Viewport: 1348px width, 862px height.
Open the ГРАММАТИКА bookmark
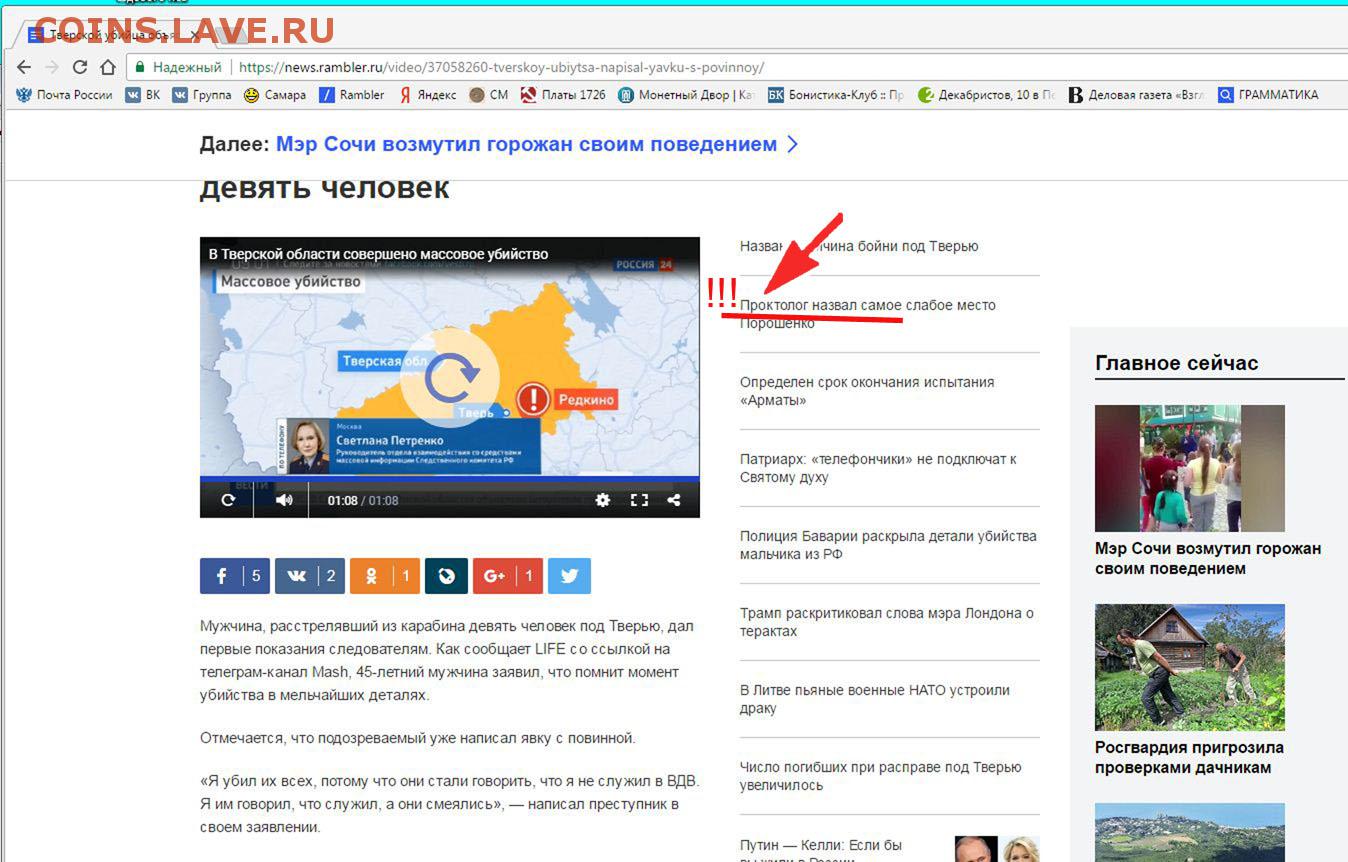1268,95
